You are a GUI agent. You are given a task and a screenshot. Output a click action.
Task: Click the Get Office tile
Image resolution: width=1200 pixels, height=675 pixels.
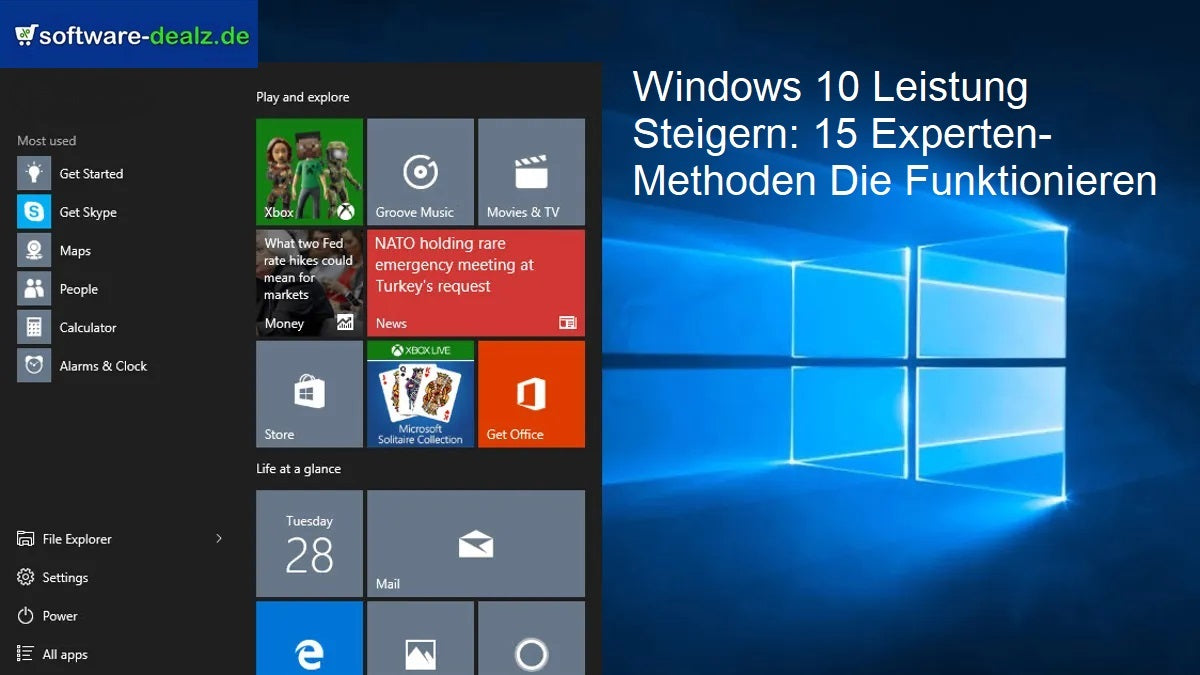531,393
